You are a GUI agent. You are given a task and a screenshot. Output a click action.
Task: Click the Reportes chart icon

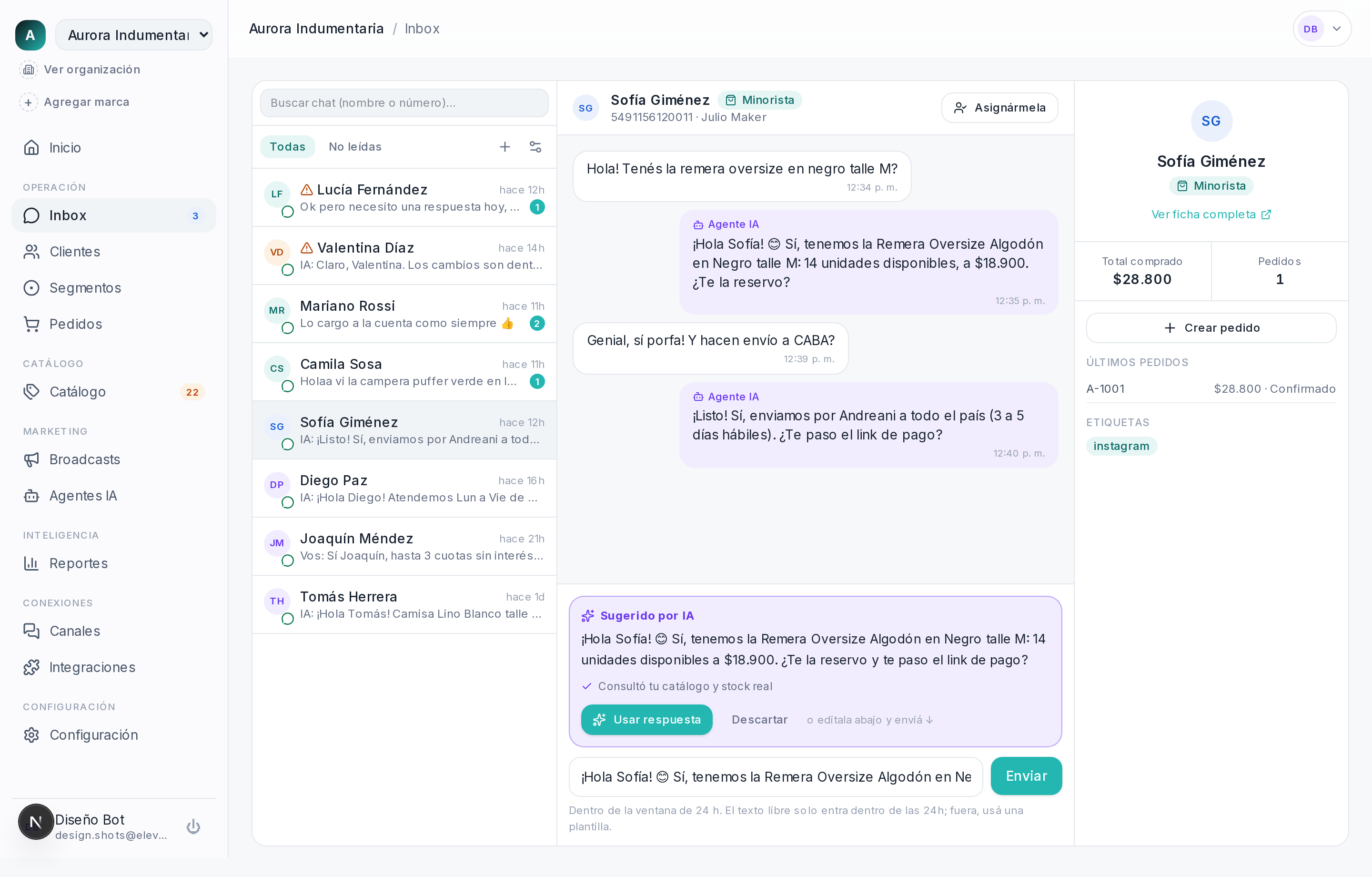(31, 563)
